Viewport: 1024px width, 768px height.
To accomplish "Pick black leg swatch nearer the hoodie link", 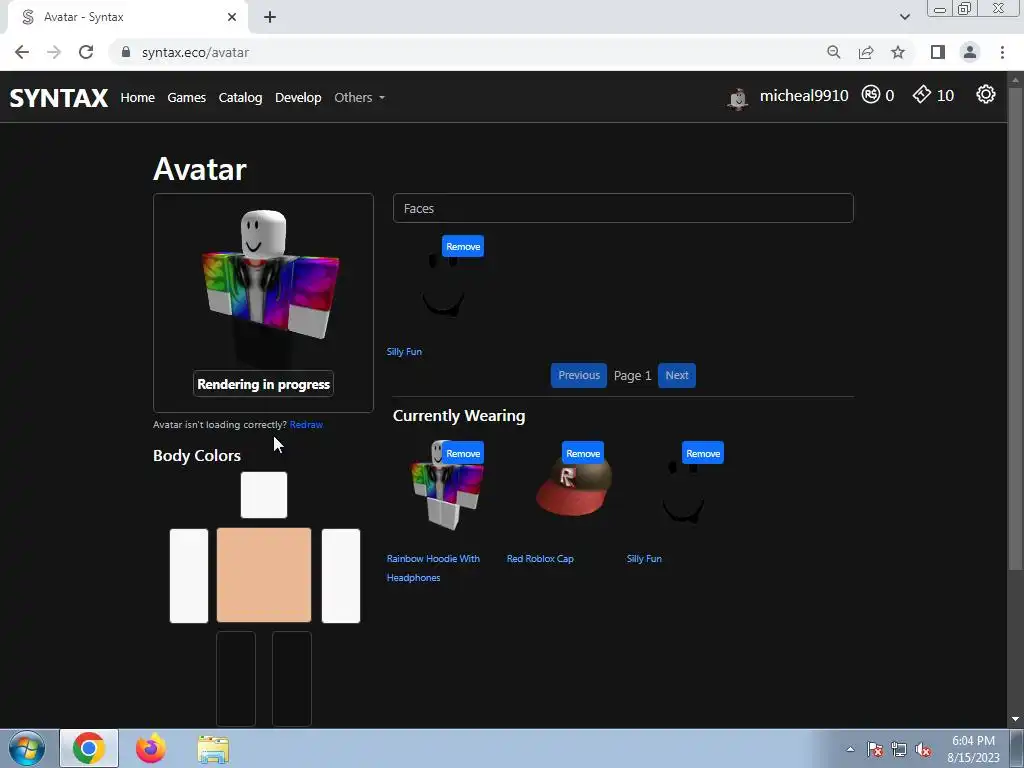I will coord(292,679).
